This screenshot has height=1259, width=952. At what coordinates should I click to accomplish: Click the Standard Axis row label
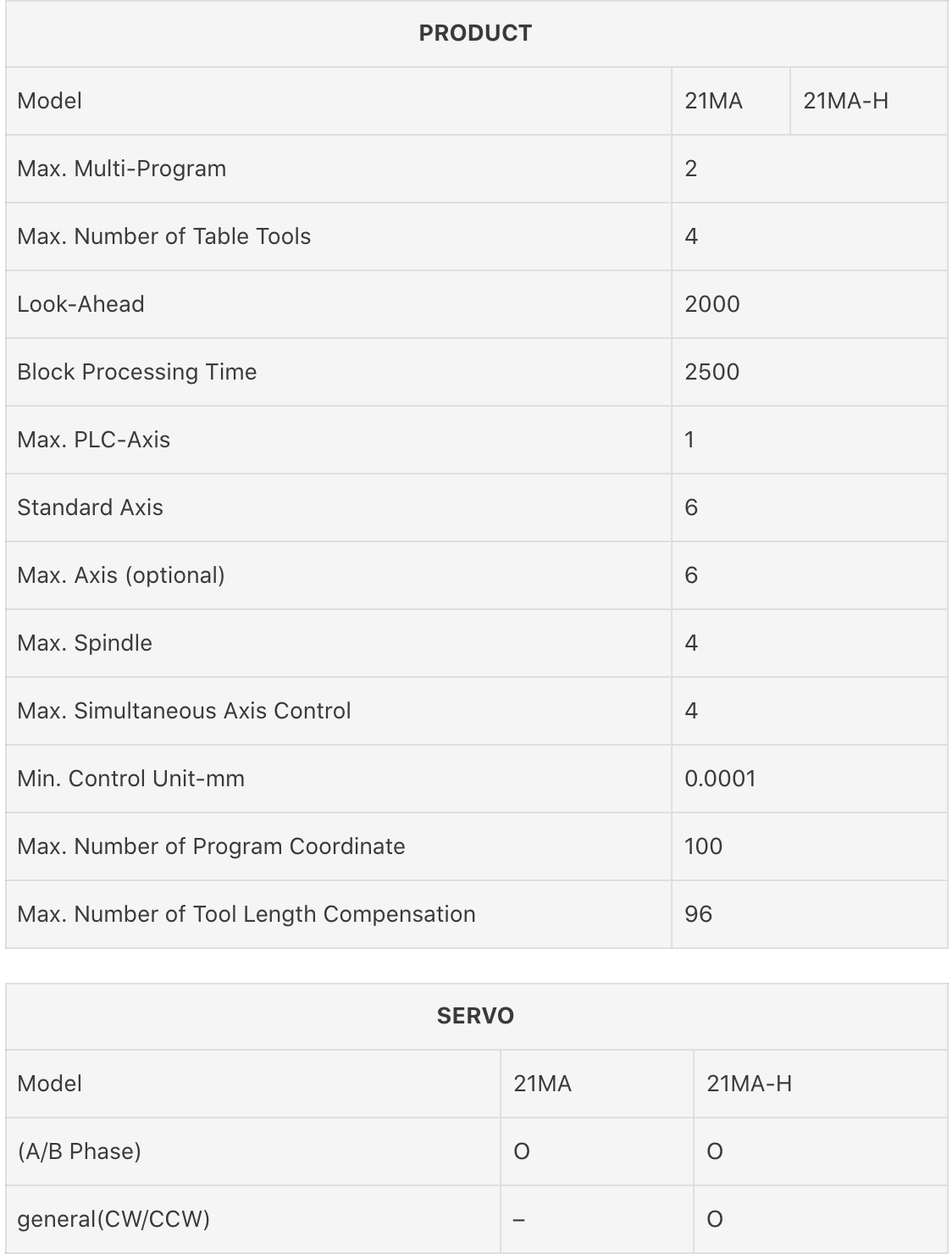coord(90,507)
